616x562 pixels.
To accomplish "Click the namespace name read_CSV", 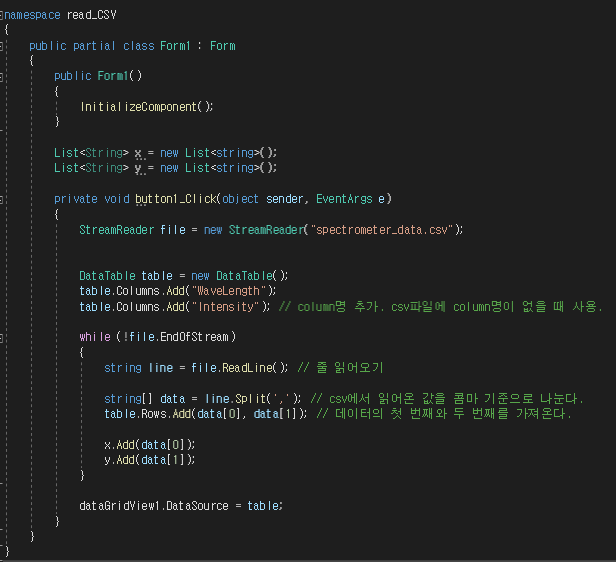I will [92, 15].
